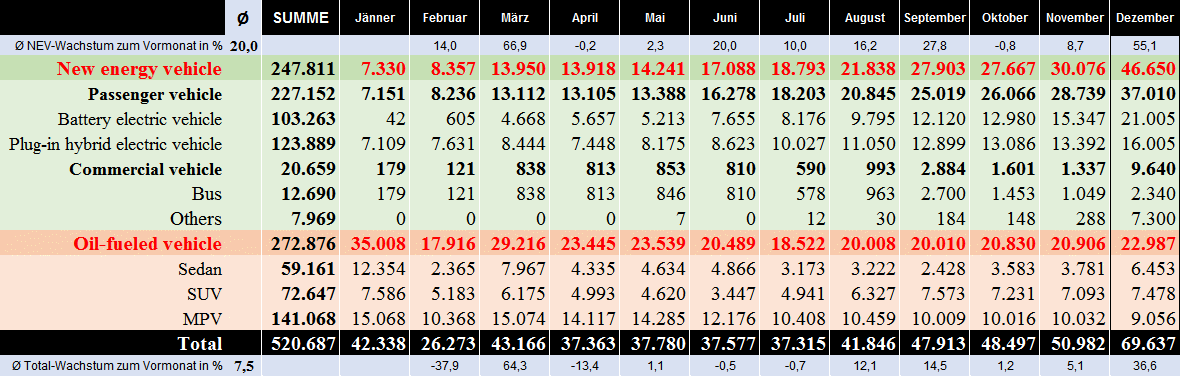Select Plug-in hybrid July value 10.027
Image resolution: width=1180 pixels, height=376 pixels.
pyautogui.click(x=798, y=144)
